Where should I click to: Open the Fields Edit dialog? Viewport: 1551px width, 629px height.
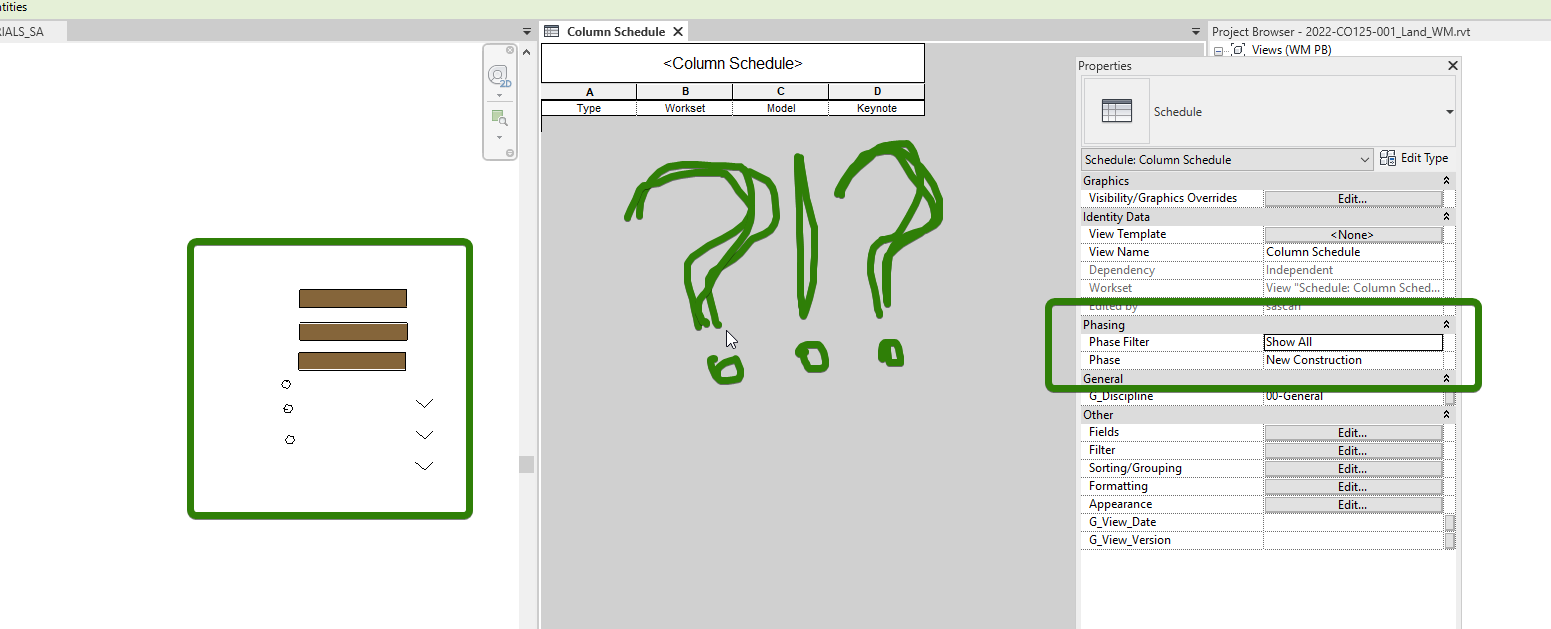(x=1353, y=431)
